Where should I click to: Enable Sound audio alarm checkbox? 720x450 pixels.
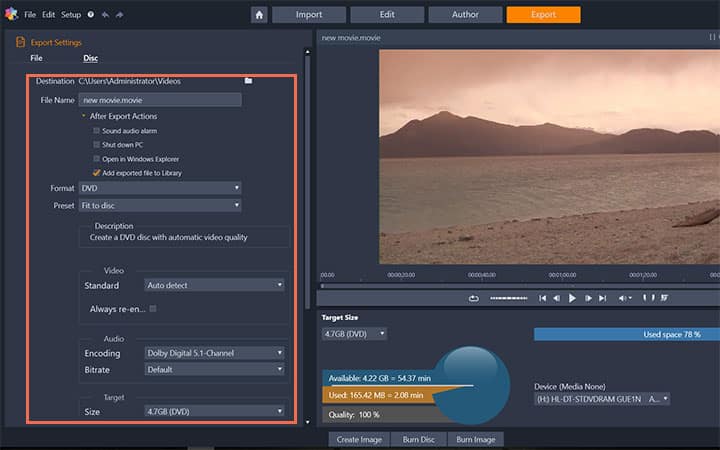[96, 131]
